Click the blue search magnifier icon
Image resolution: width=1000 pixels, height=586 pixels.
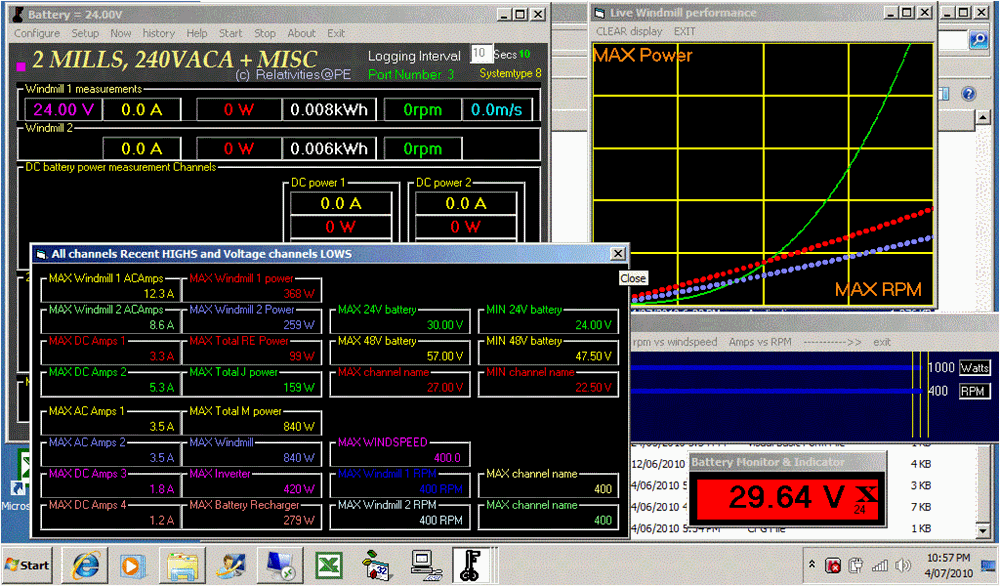pos(978,40)
